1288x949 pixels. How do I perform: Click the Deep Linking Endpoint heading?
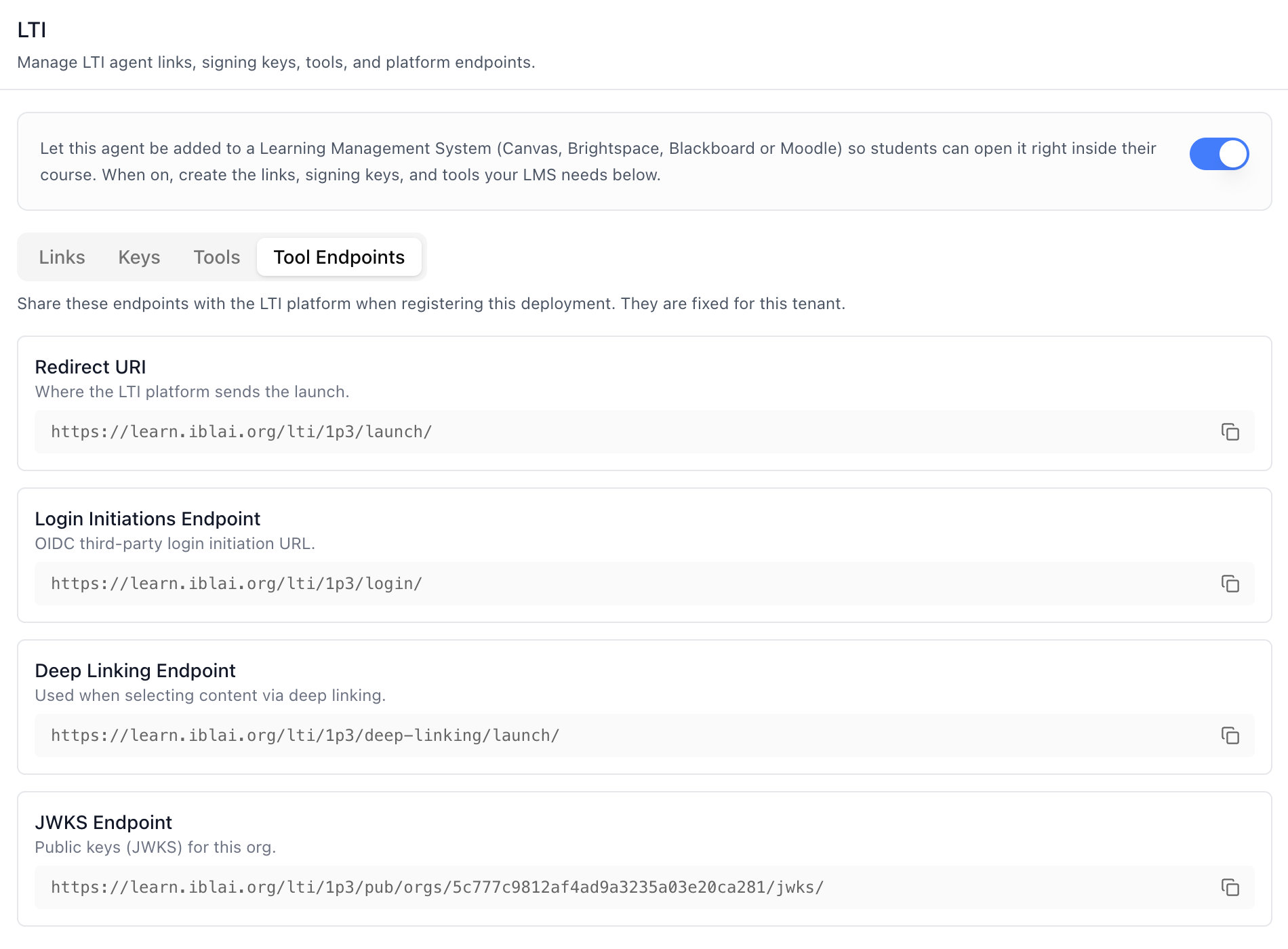click(x=135, y=670)
